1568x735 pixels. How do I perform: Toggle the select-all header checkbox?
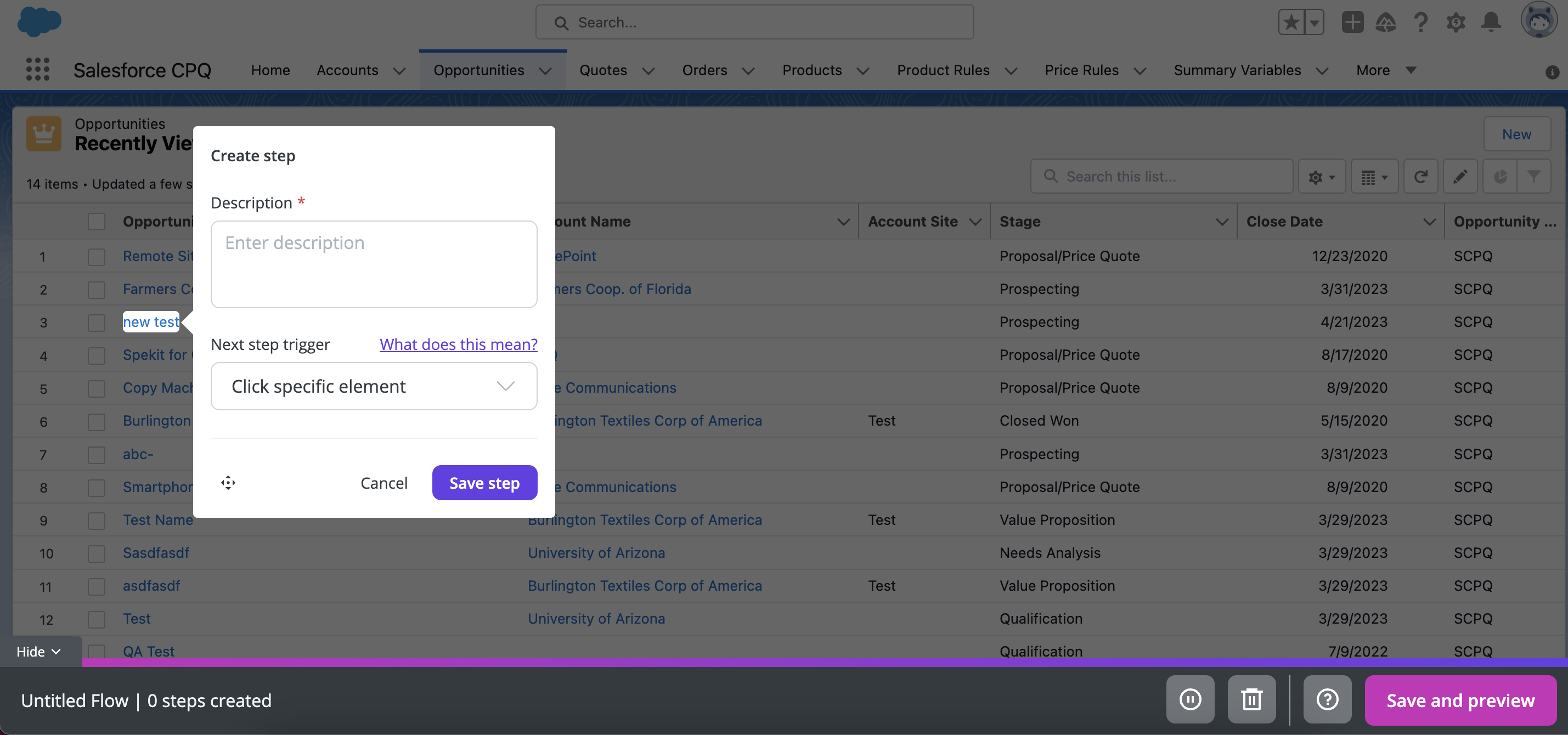click(x=96, y=222)
